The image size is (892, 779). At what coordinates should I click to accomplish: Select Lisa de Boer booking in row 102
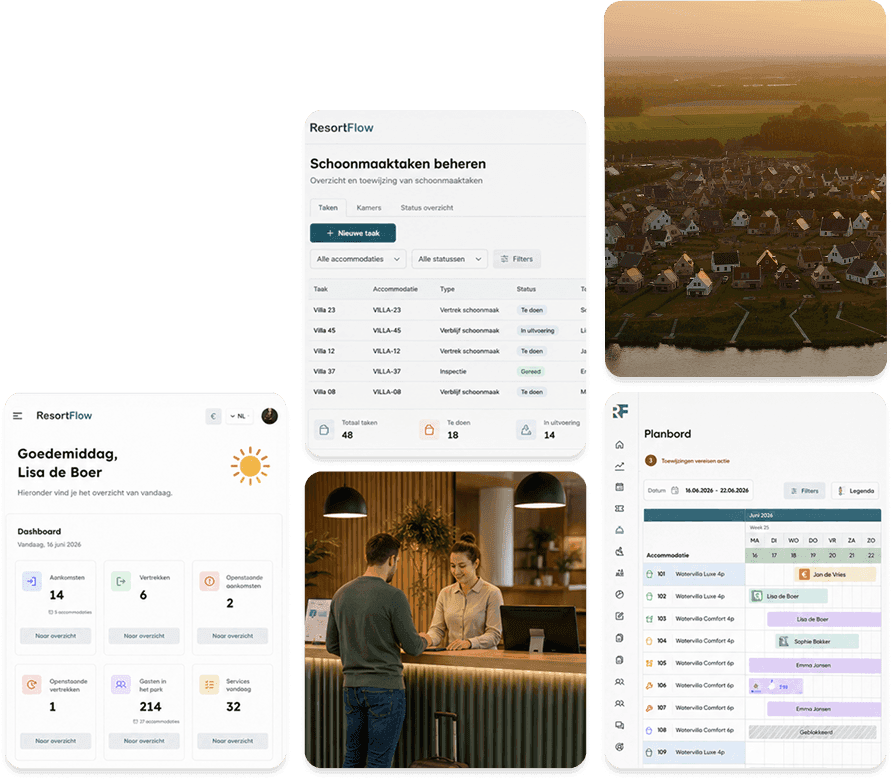tap(788, 596)
